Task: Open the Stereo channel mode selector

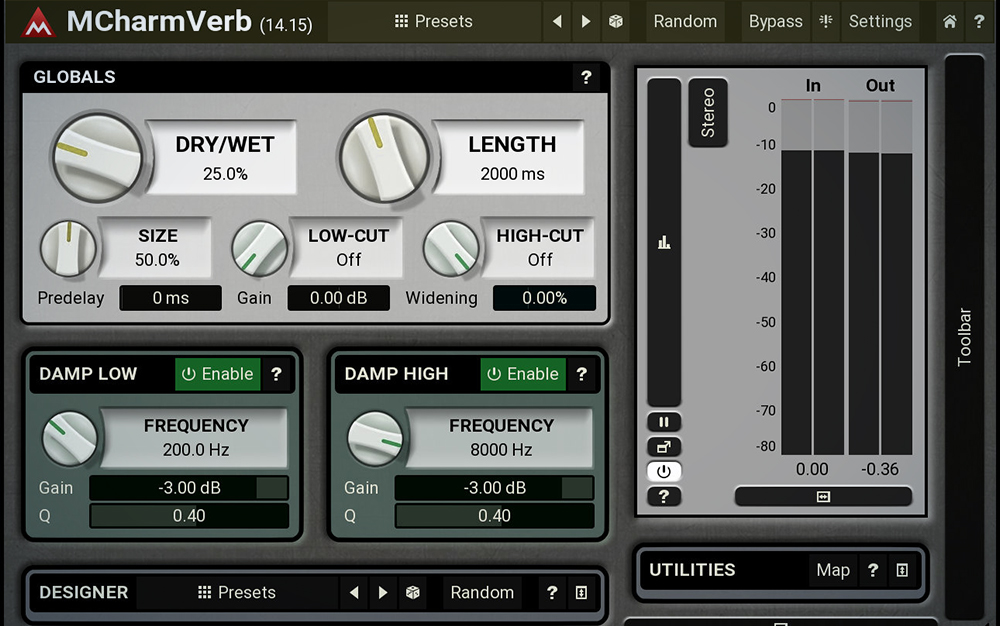Action: click(x=708, y=112)
